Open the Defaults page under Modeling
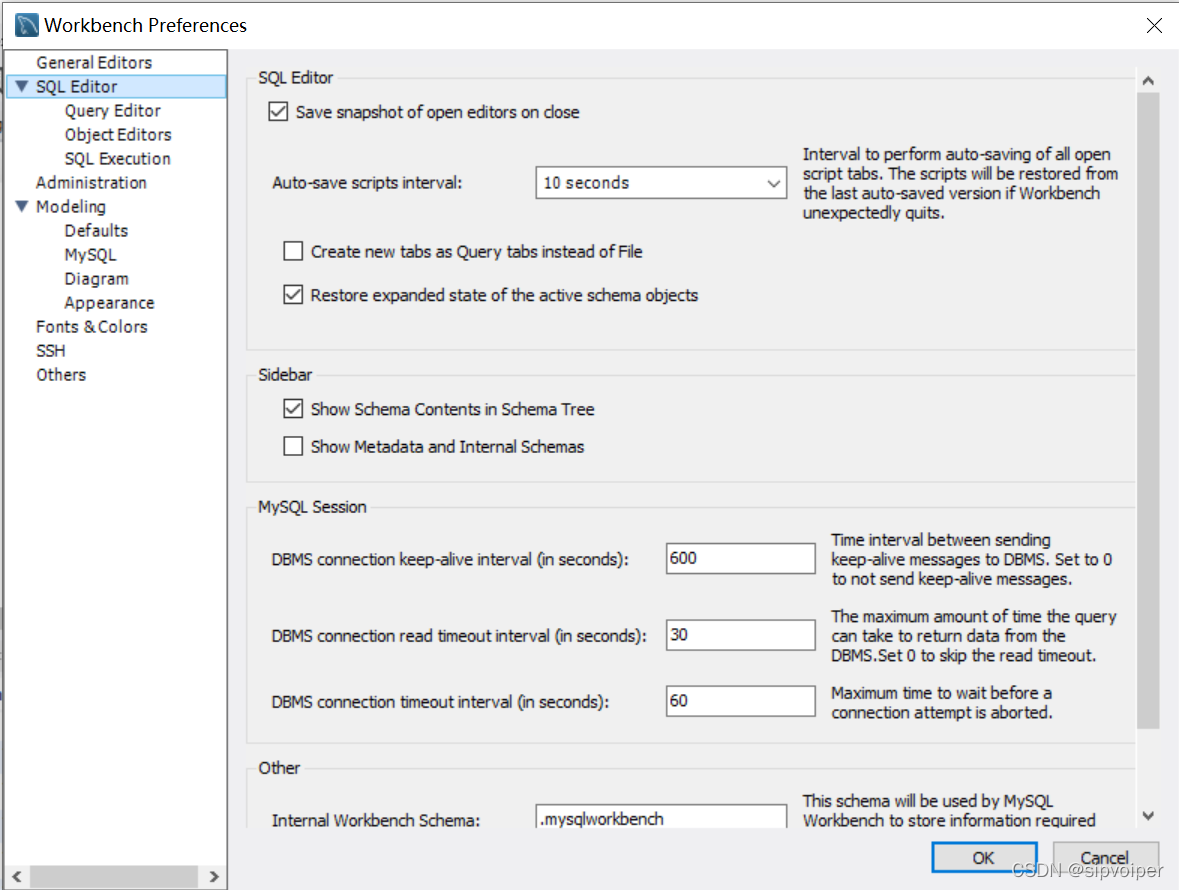This screenshot has height=890, width=1179. 96,231
